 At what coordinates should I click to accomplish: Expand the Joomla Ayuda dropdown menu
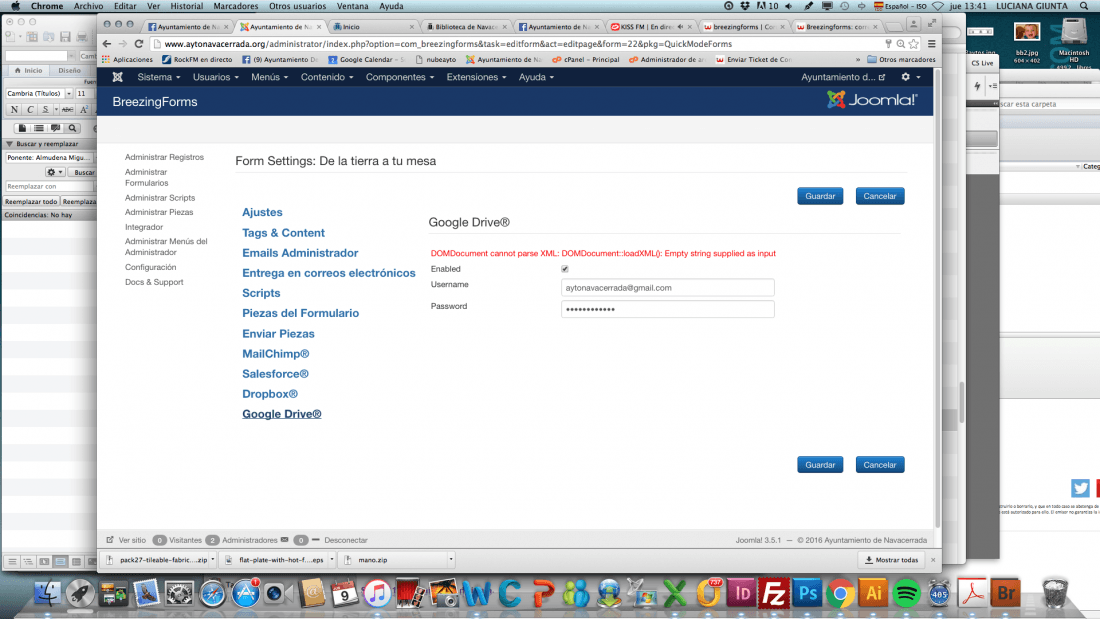pos(536,77)
